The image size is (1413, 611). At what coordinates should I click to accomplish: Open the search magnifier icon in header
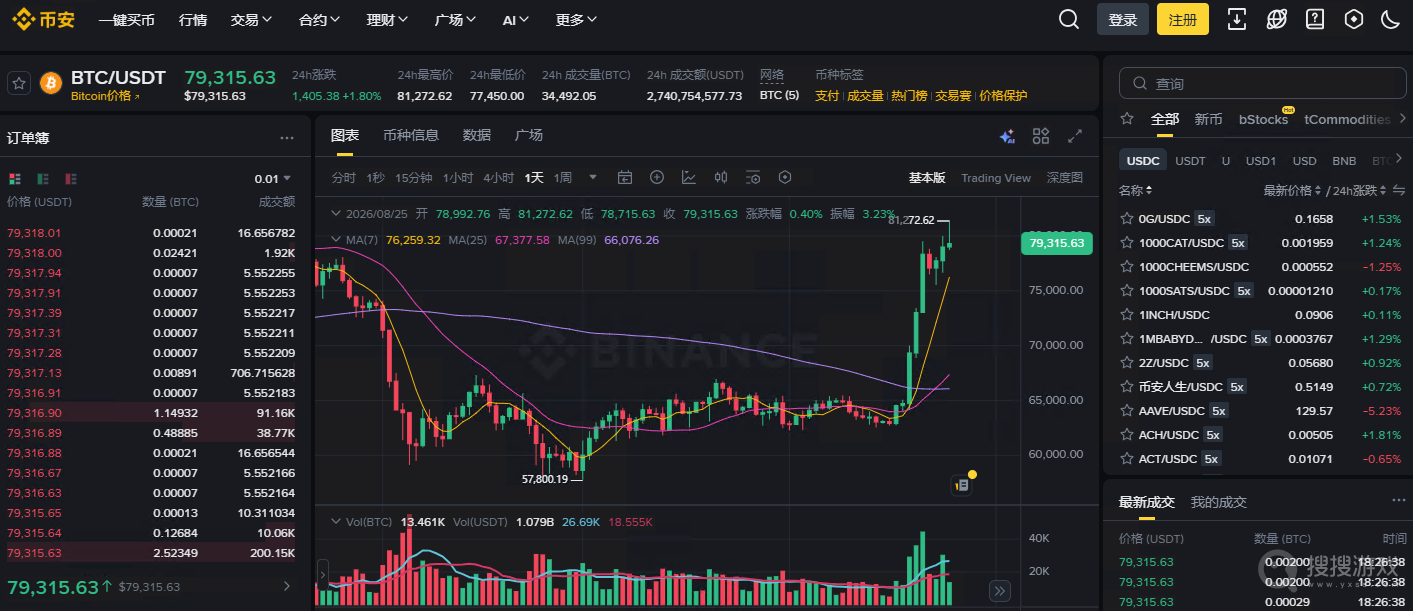click(1069, 19)
